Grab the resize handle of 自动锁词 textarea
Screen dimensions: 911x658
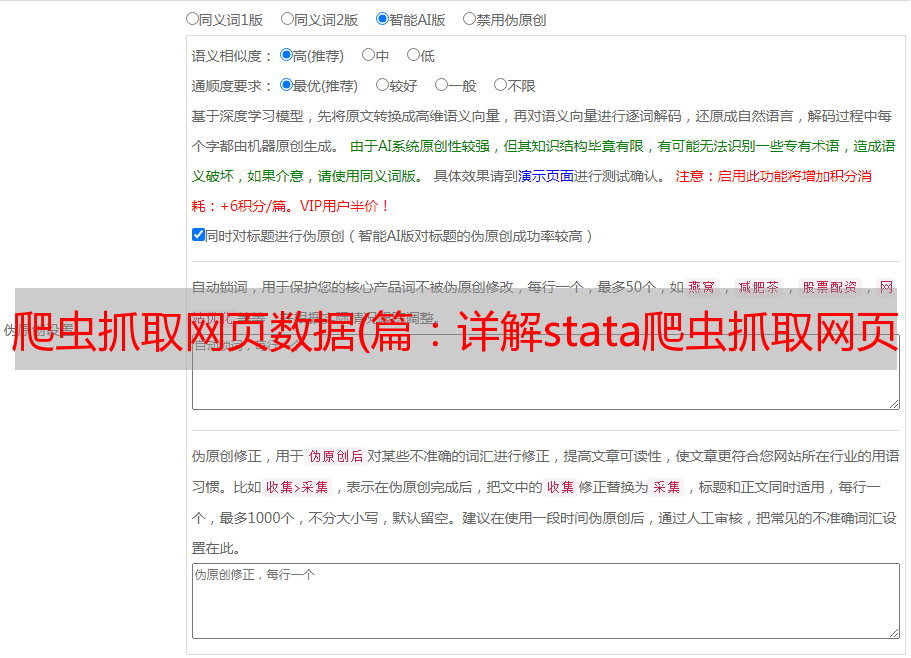point(894,404)
